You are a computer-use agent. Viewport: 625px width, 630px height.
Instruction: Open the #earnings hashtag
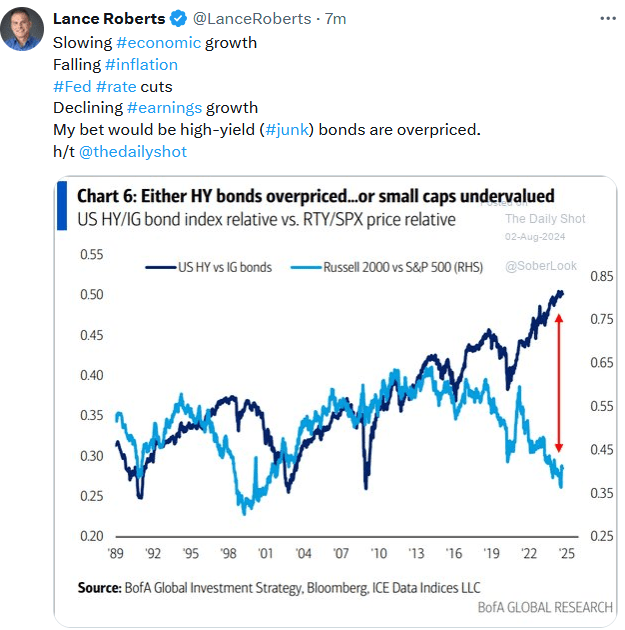point(164,108)
